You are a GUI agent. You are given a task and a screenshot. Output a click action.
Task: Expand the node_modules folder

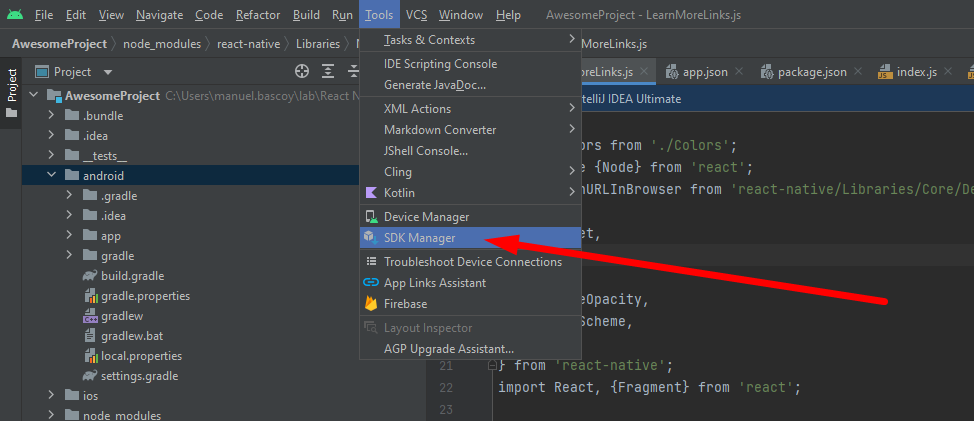[51, 415]
